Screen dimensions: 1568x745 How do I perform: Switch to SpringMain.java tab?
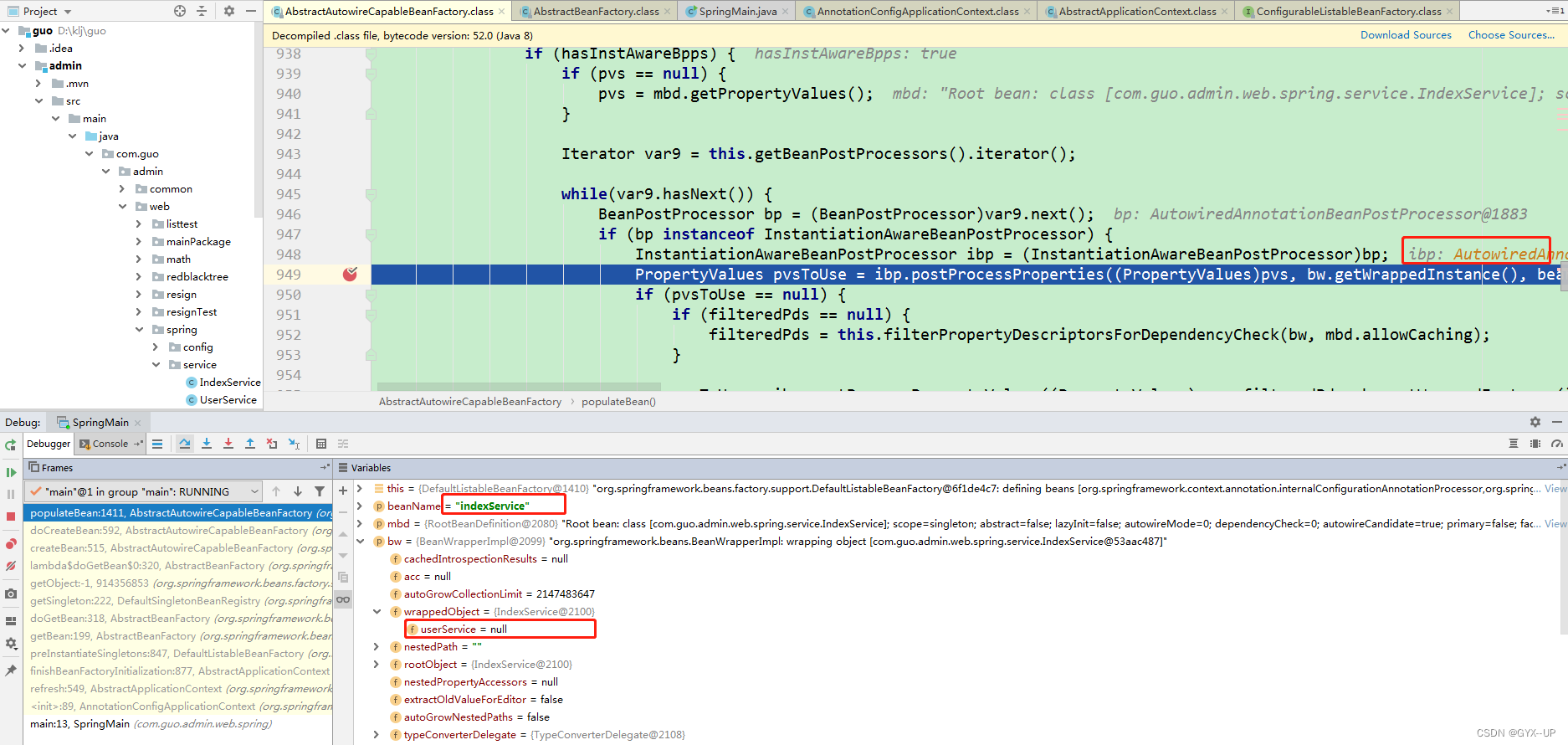click(x=737, y=11)
